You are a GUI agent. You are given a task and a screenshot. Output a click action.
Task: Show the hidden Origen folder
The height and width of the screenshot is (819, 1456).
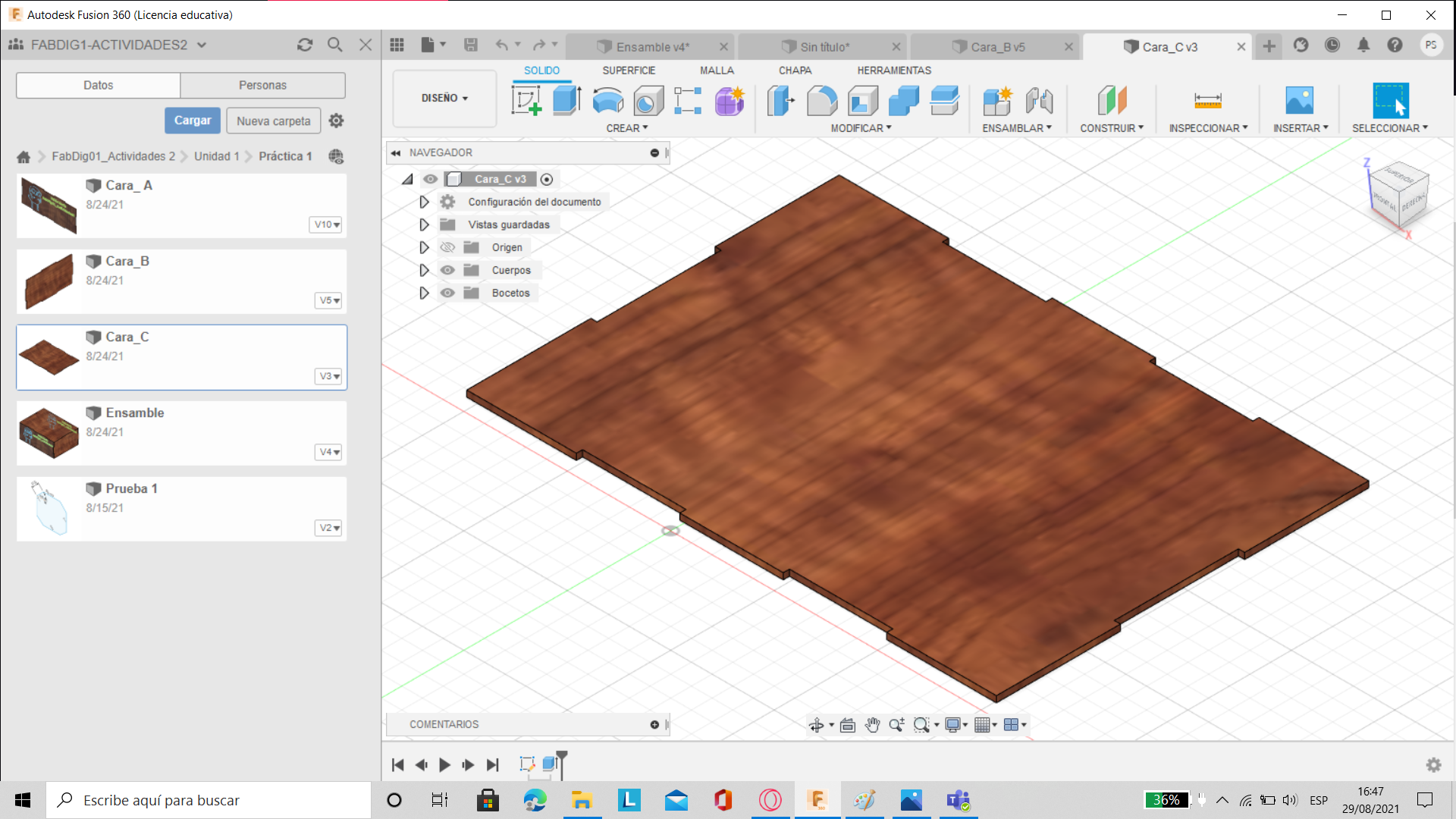pyautogui.click(x=447, y=247)
